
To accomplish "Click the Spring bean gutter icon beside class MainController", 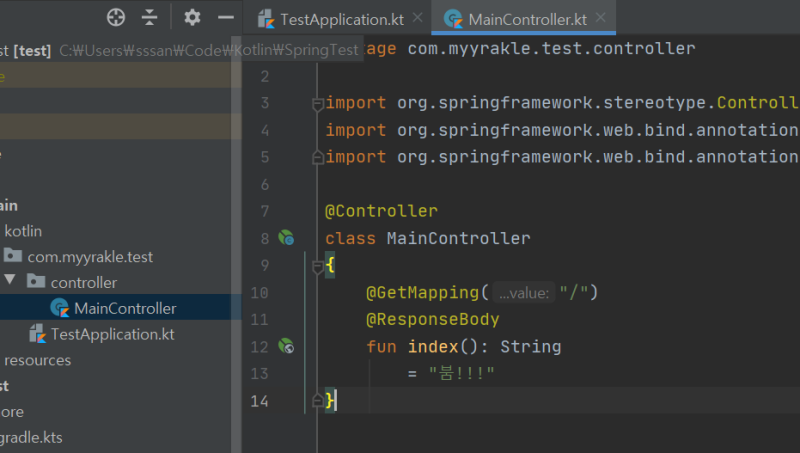I will (x=286, y=238).
